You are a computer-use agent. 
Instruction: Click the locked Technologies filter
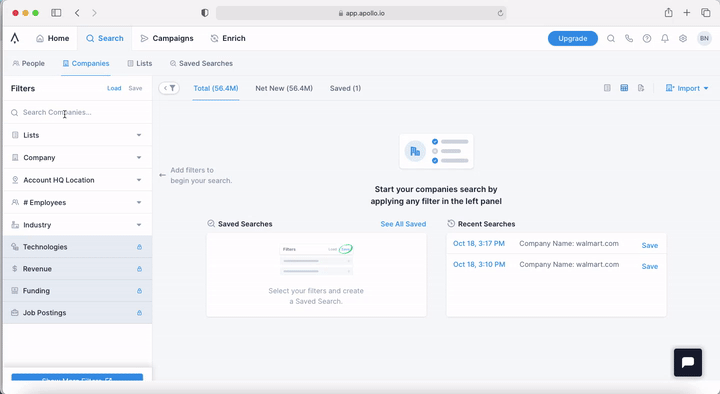tap(77, 247)
